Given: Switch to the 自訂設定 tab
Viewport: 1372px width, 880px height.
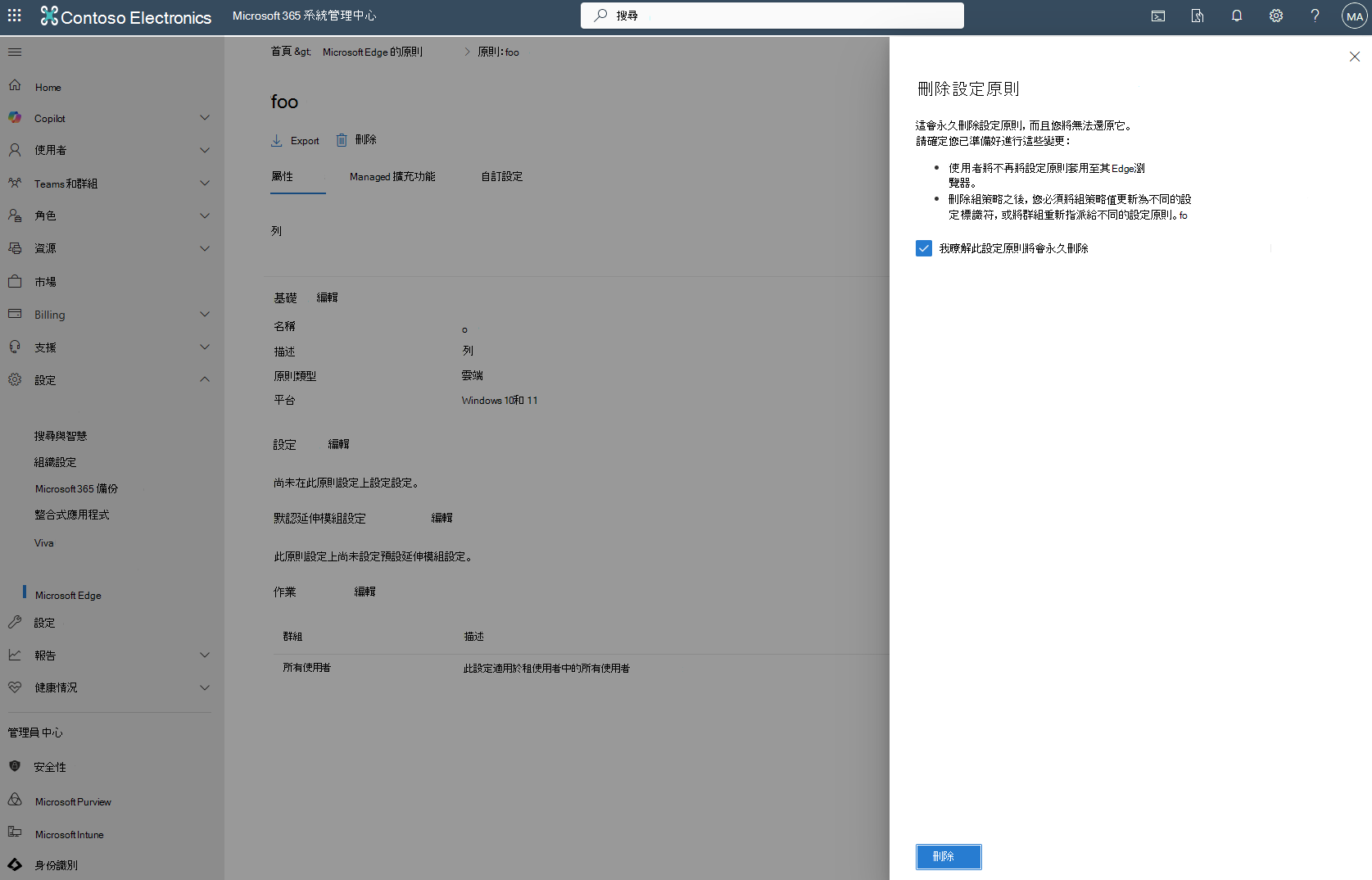Looking at the screenshot, I should click(502, 176).
